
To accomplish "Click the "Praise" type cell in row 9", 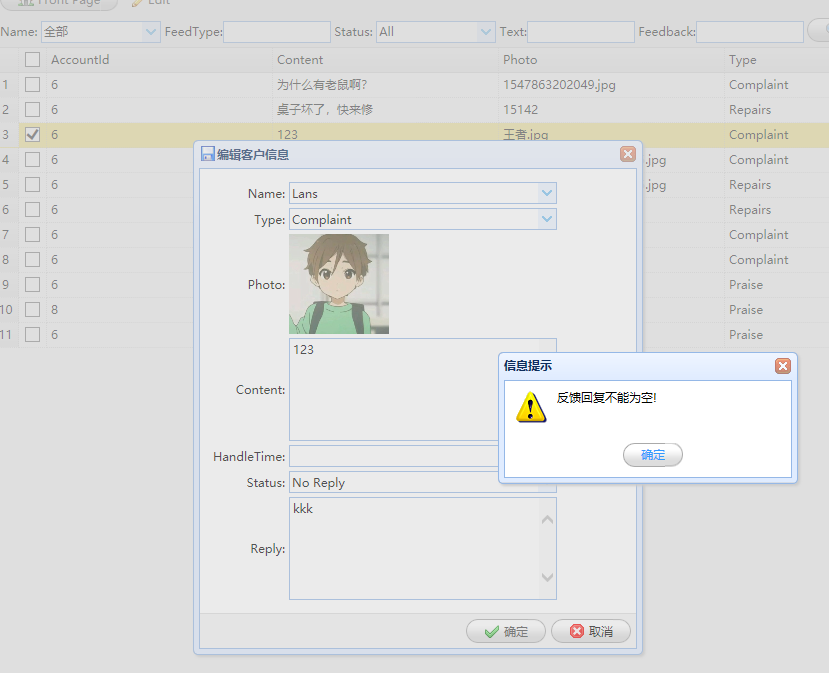I will 746,284.
